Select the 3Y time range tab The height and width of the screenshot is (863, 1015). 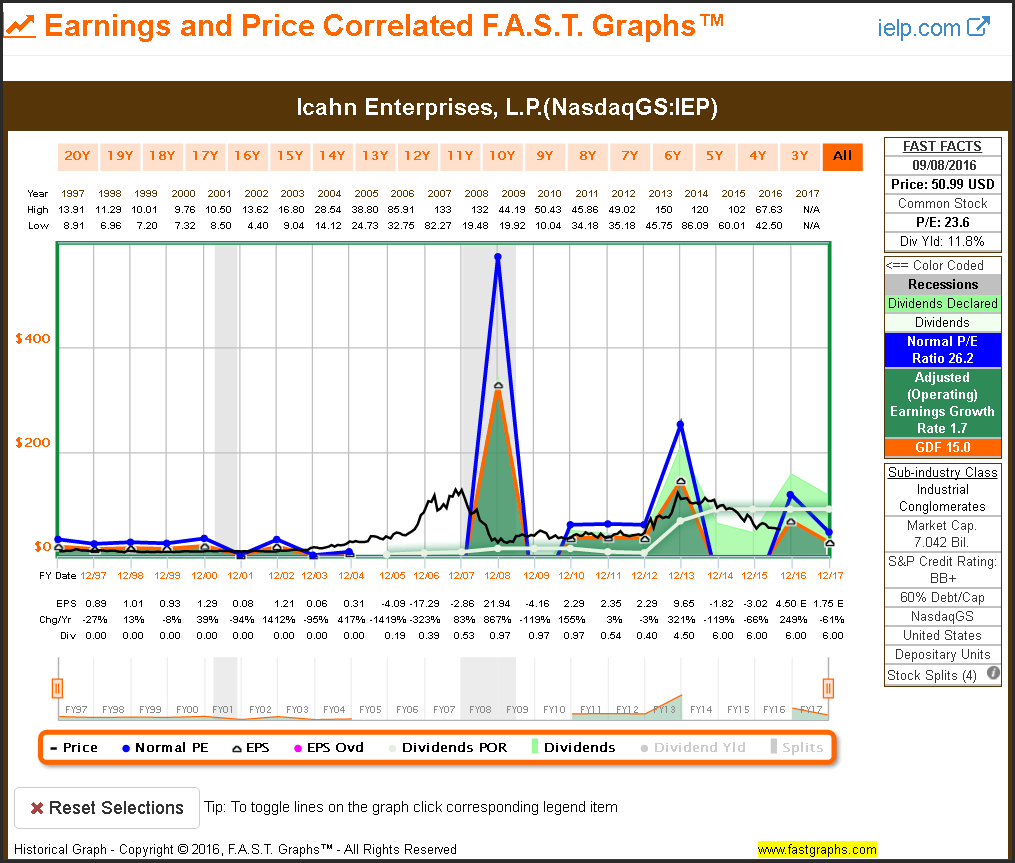[799, 155]
